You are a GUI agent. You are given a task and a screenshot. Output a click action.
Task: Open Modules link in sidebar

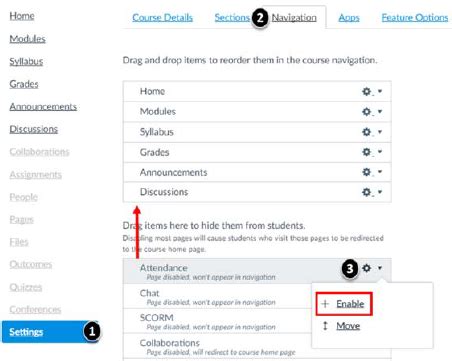[27, 39]
